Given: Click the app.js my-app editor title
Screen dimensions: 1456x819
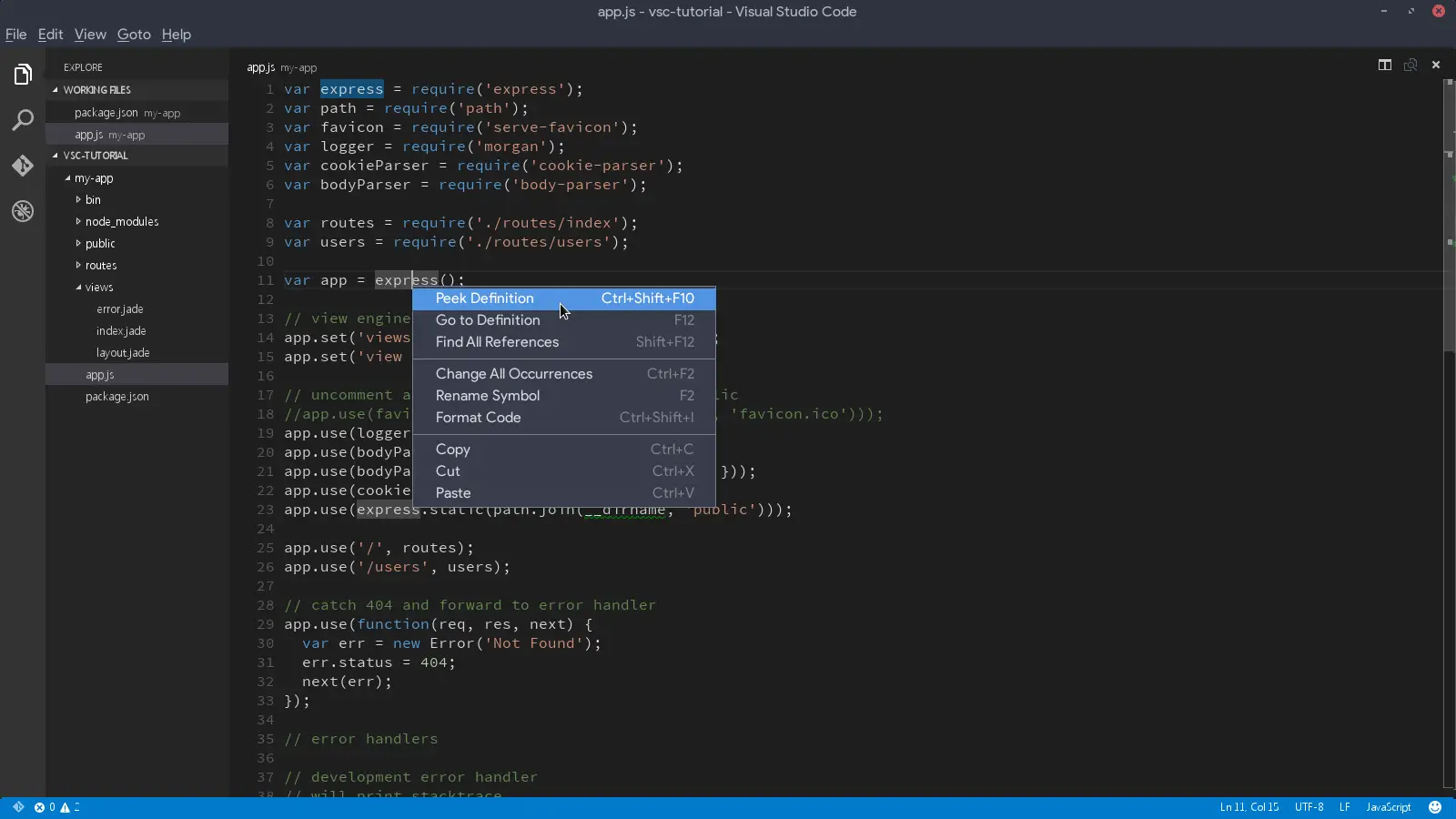Looking at the screenshot, I should (x=282, y=67).
